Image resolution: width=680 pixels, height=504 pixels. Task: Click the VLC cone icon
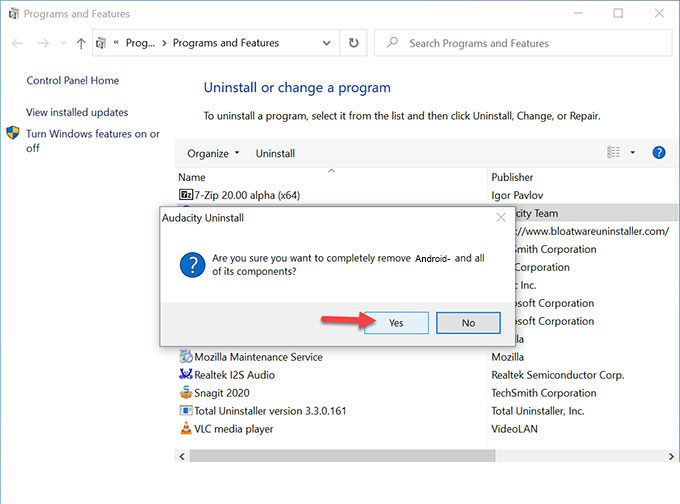coord(186,428)
